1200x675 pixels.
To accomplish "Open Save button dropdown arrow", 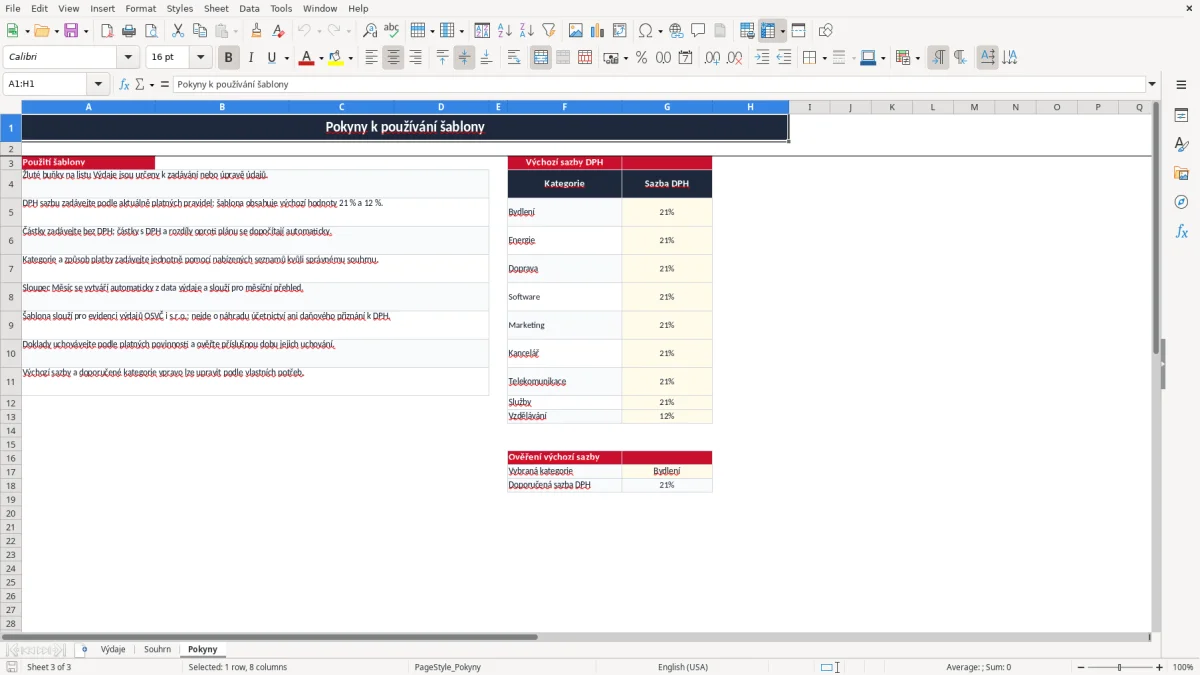I will 86,31.
